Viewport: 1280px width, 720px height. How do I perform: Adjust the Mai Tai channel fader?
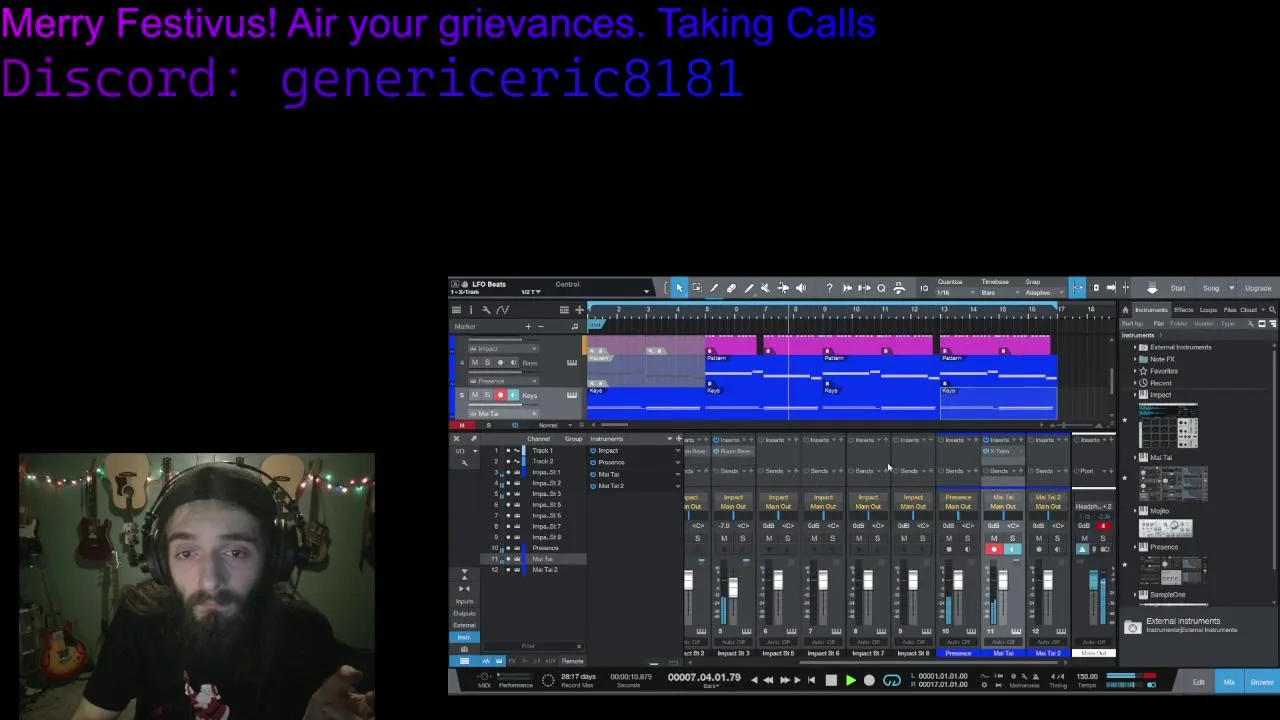click(x=1003, y=582)
